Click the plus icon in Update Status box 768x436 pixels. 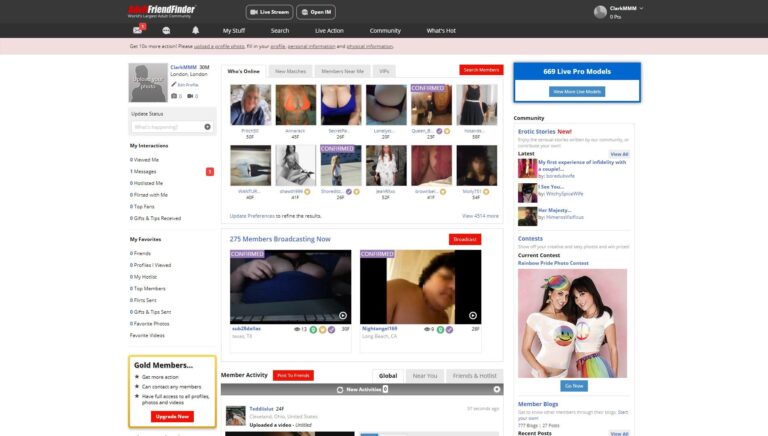208,127
